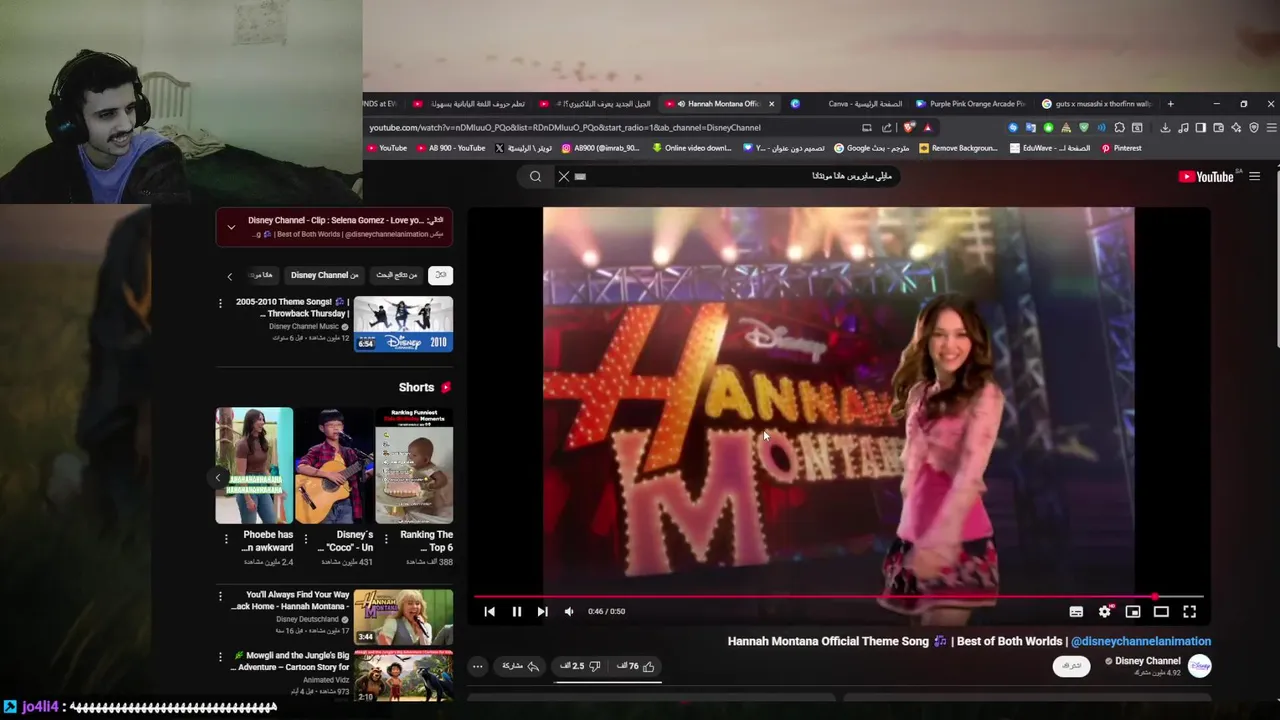Viewport: 1280px width, 720px height.
Task: Select the 'Disney Channel' filter chip
Action: 324,275
